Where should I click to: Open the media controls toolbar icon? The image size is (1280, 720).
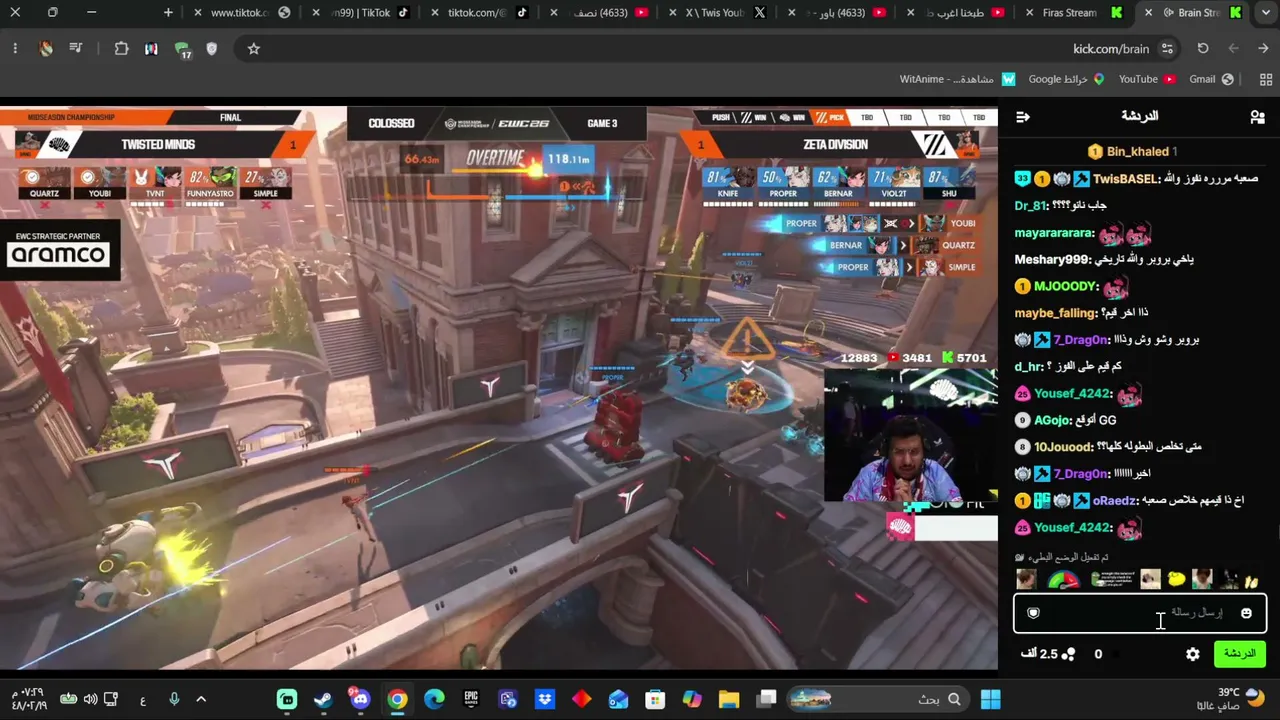point(76,49)
